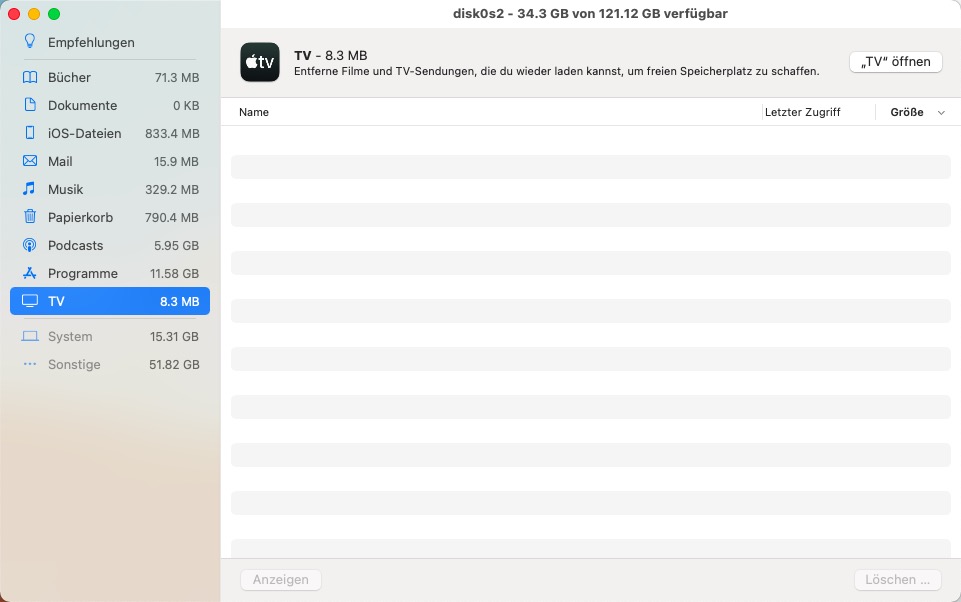Maximize the window with green button
961x602 pixels.
54,13
